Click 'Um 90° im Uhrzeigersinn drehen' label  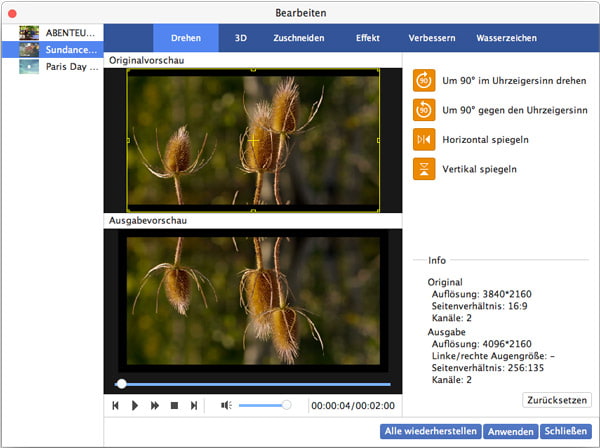tap(514, 81)
